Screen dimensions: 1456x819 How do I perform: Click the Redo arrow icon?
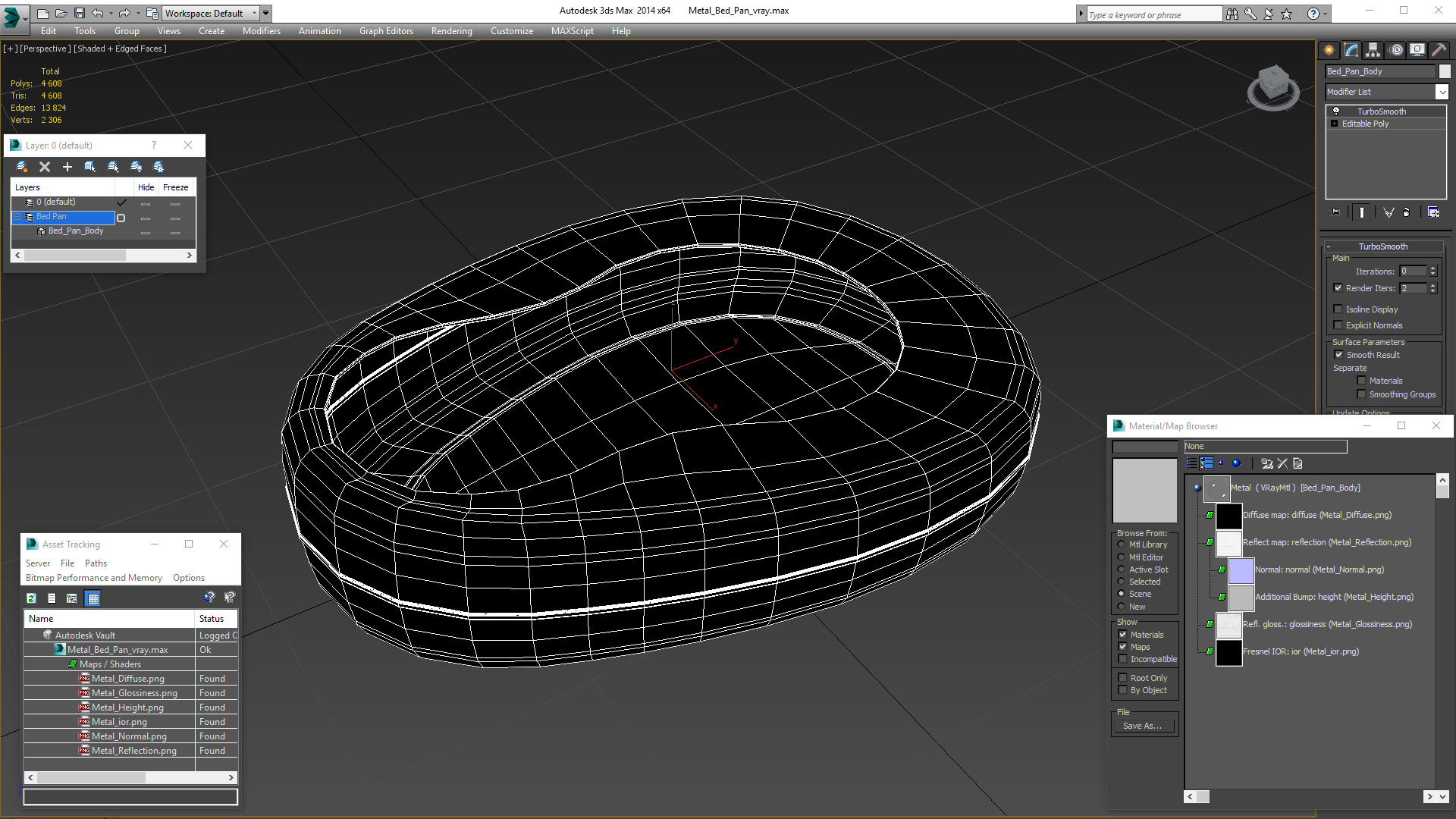[124, 13]
